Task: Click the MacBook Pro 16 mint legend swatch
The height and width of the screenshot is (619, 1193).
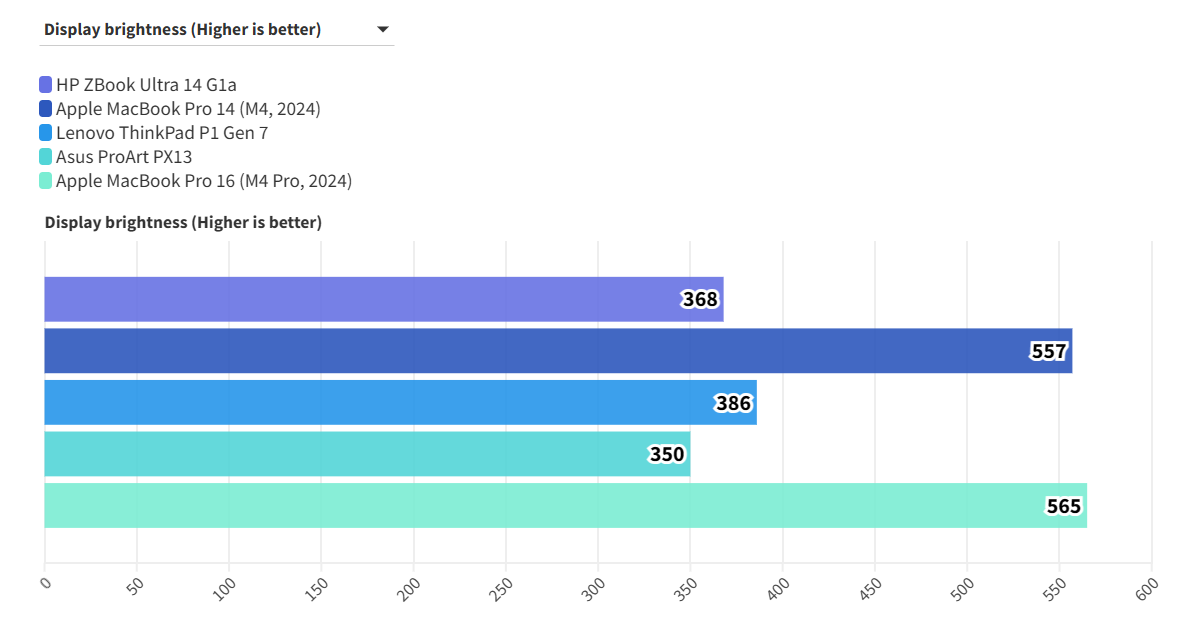Action: click(x=46, y=181)
